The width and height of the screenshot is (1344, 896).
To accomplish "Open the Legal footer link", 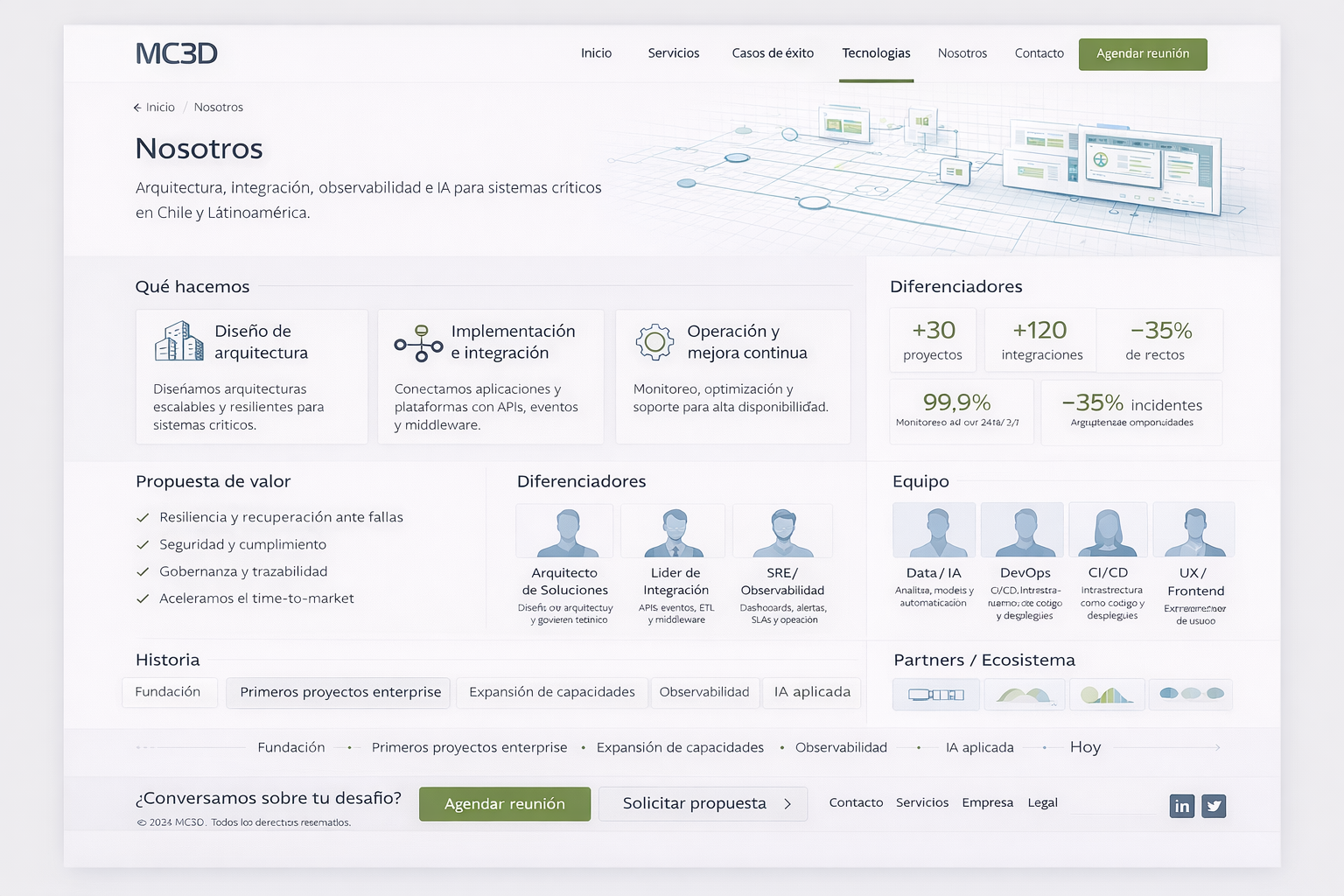I will pyautogui.click(x=1042, y=802).
